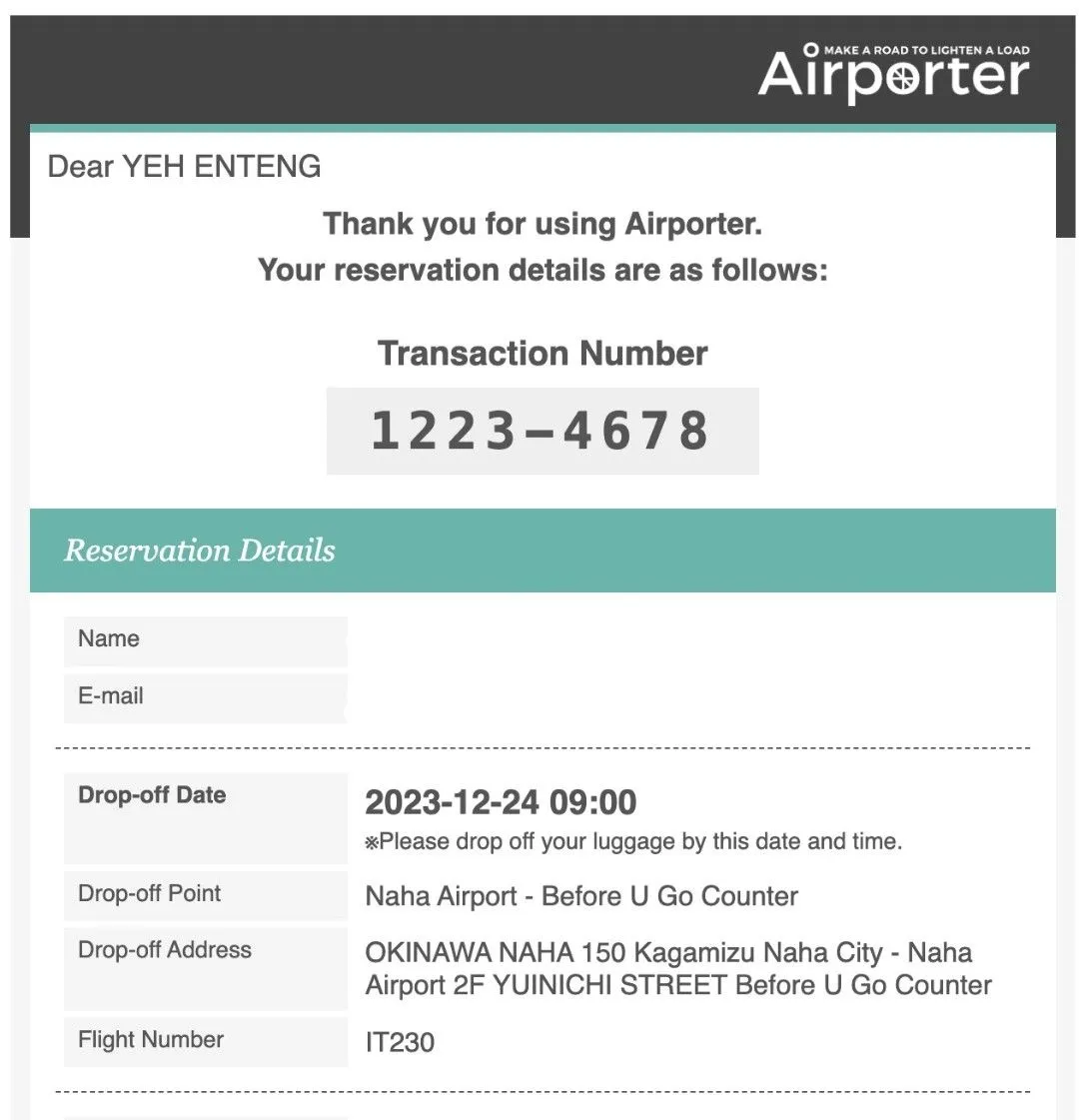Click the OKINAWA NAHA 150 Kagamizu address
Screen dimensions: 1079x1120
pyautogui.click(x=678, y=968)
